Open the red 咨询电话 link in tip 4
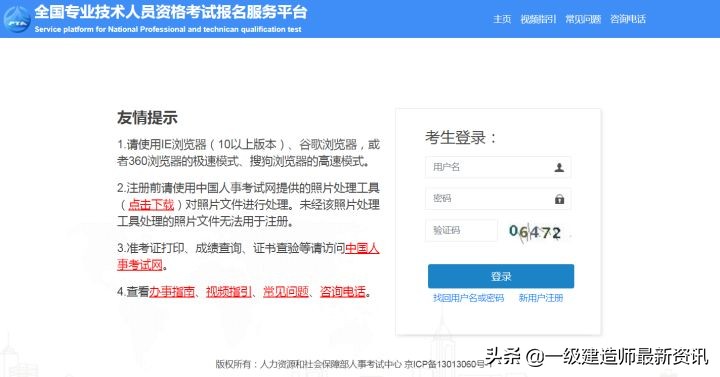Image resolution: width=720 pixels, height=377 pixels. click(x=343, y=292)
